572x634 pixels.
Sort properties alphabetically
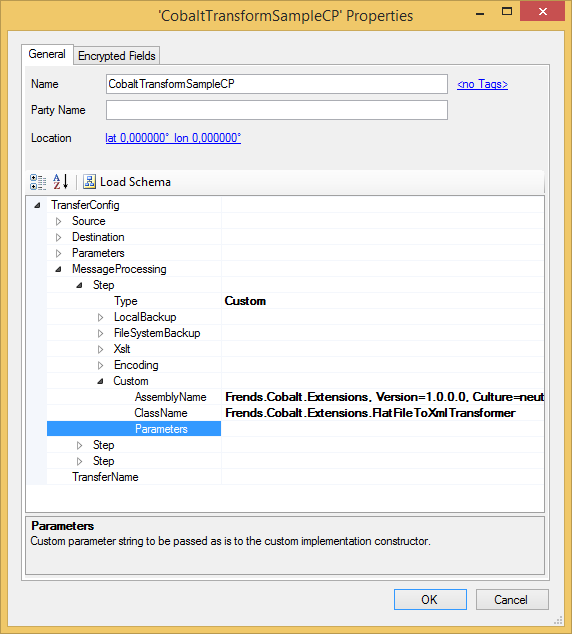60,182
